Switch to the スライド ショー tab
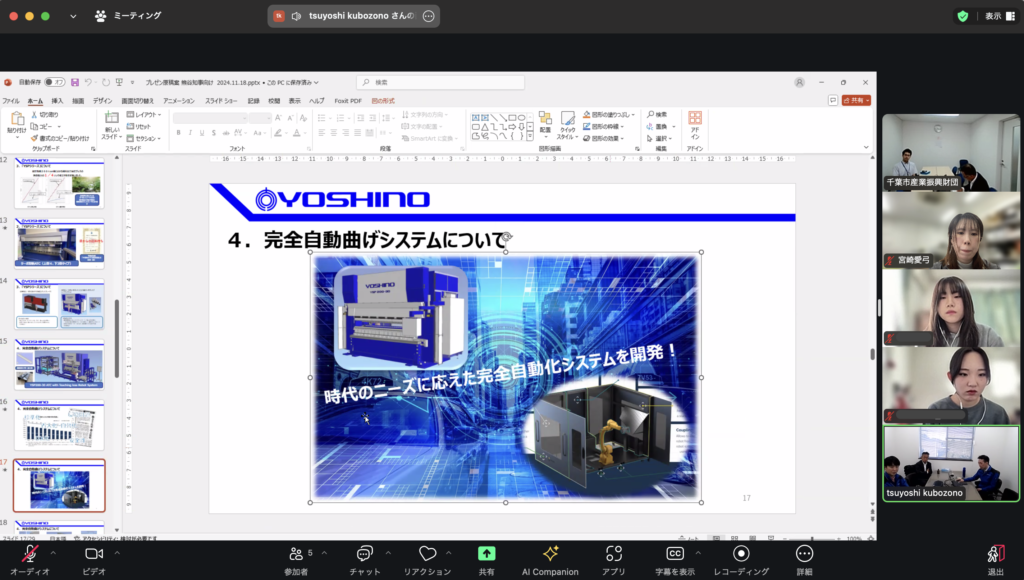The image size is (1024, 580). click(221, 101)
